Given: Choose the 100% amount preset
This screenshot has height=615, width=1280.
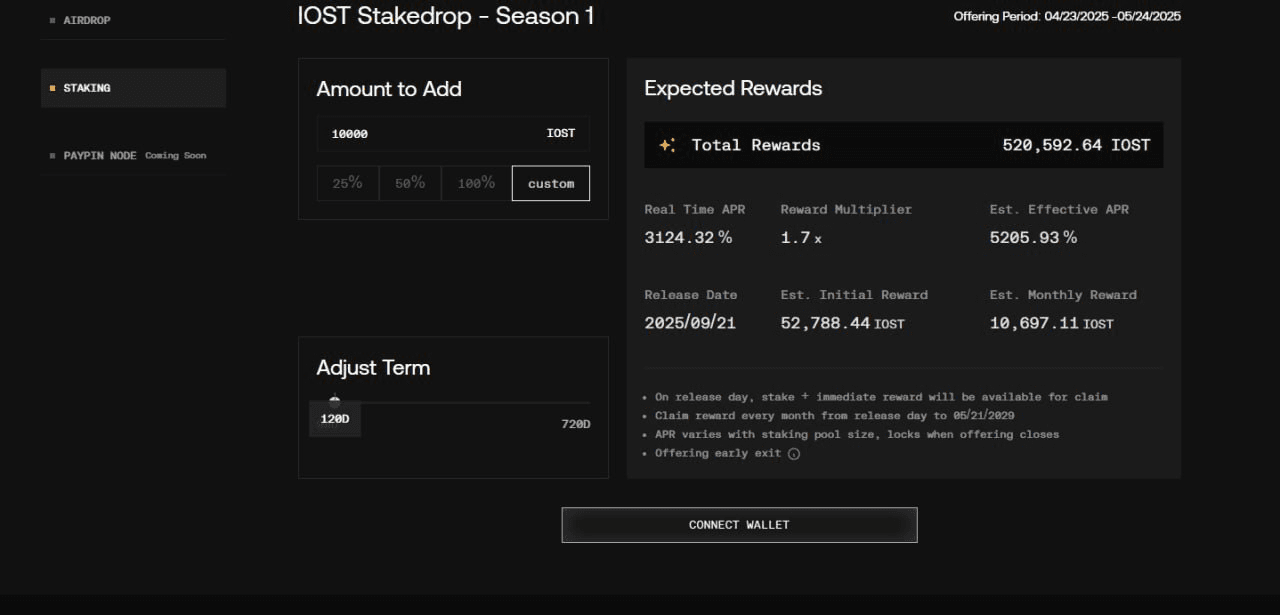Looking at the screenshot, I should point(476,183).
